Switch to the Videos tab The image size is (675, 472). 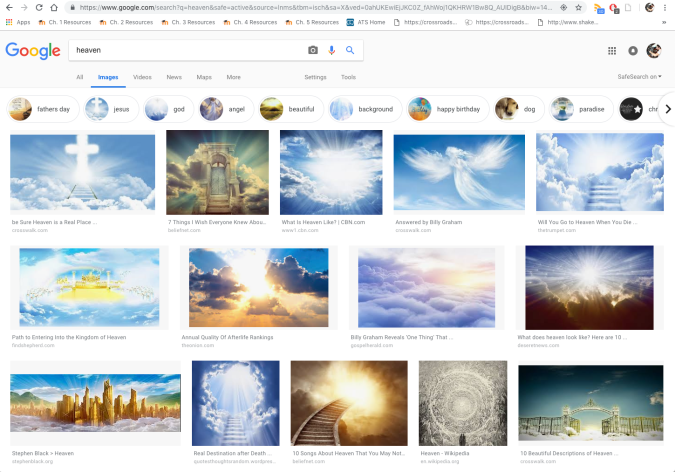pos(142,77)
